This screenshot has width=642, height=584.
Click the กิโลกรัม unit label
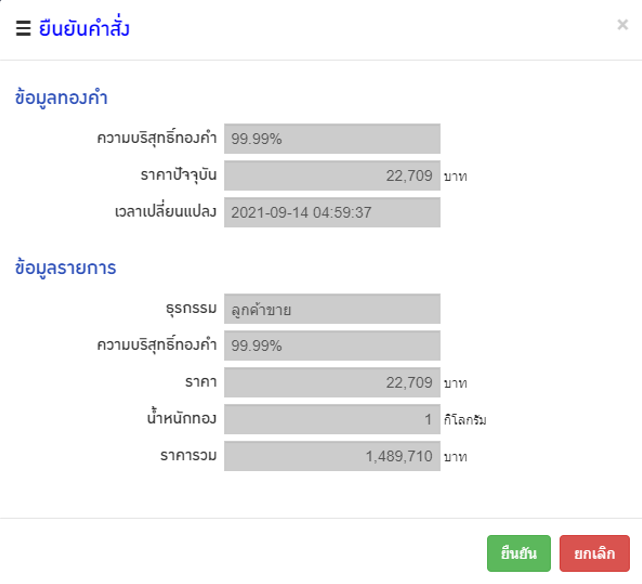466,420
